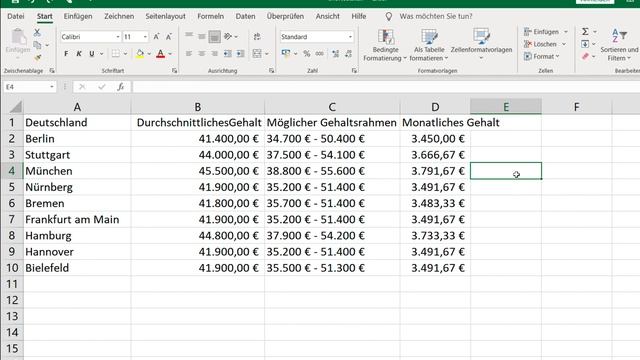Enable wrap text (Textumbruch) icon

(x=257, y=37)
